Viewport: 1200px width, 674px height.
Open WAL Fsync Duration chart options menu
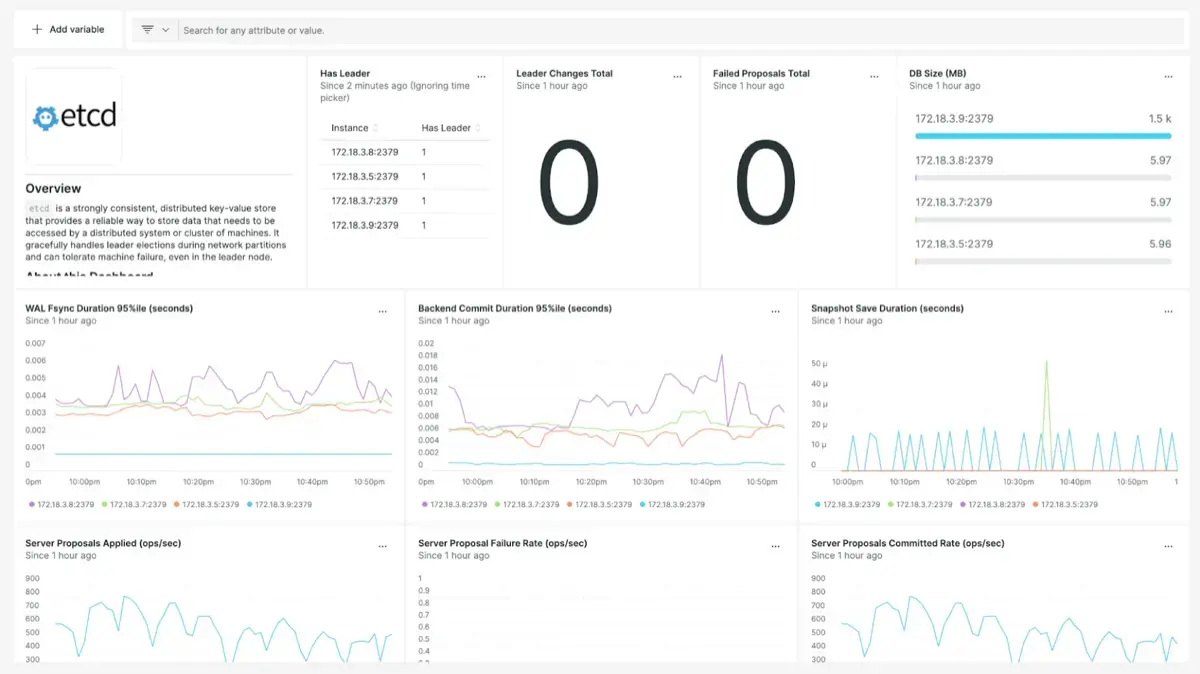383,312
